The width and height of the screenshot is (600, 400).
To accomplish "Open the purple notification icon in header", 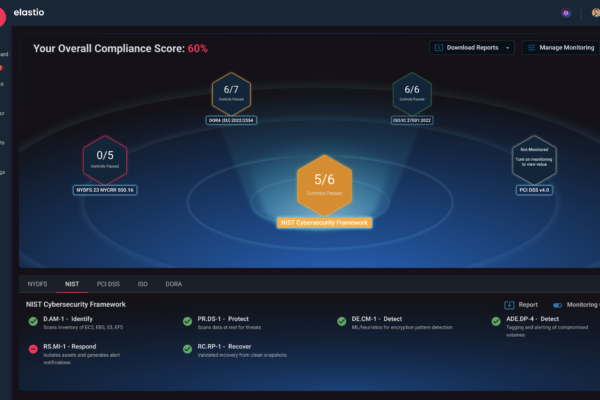I will pyautogui.click(x=565, y=12).
